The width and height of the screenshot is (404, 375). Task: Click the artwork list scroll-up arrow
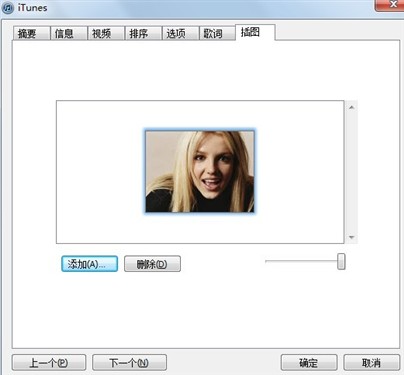pos(351,107)
